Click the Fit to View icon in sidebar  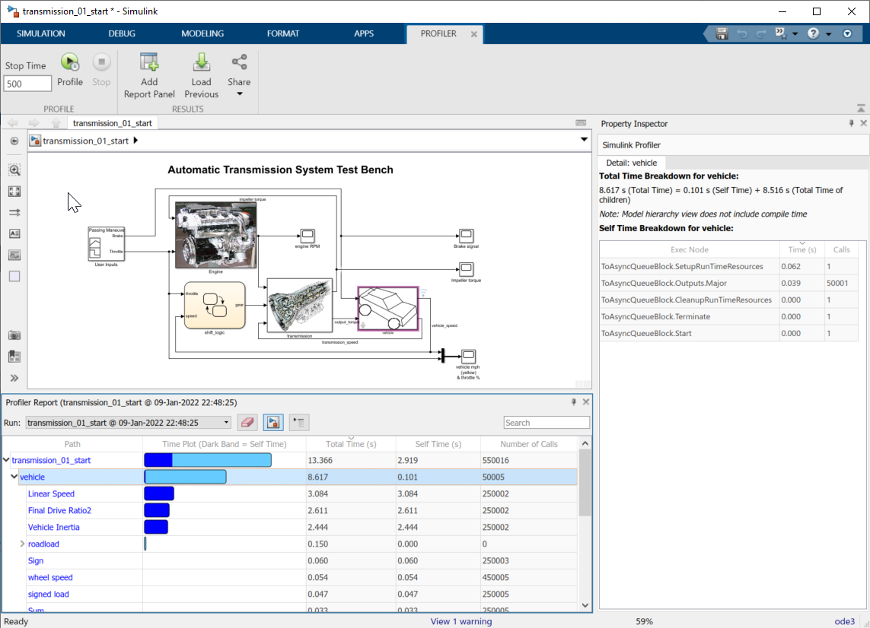[14, 191]
